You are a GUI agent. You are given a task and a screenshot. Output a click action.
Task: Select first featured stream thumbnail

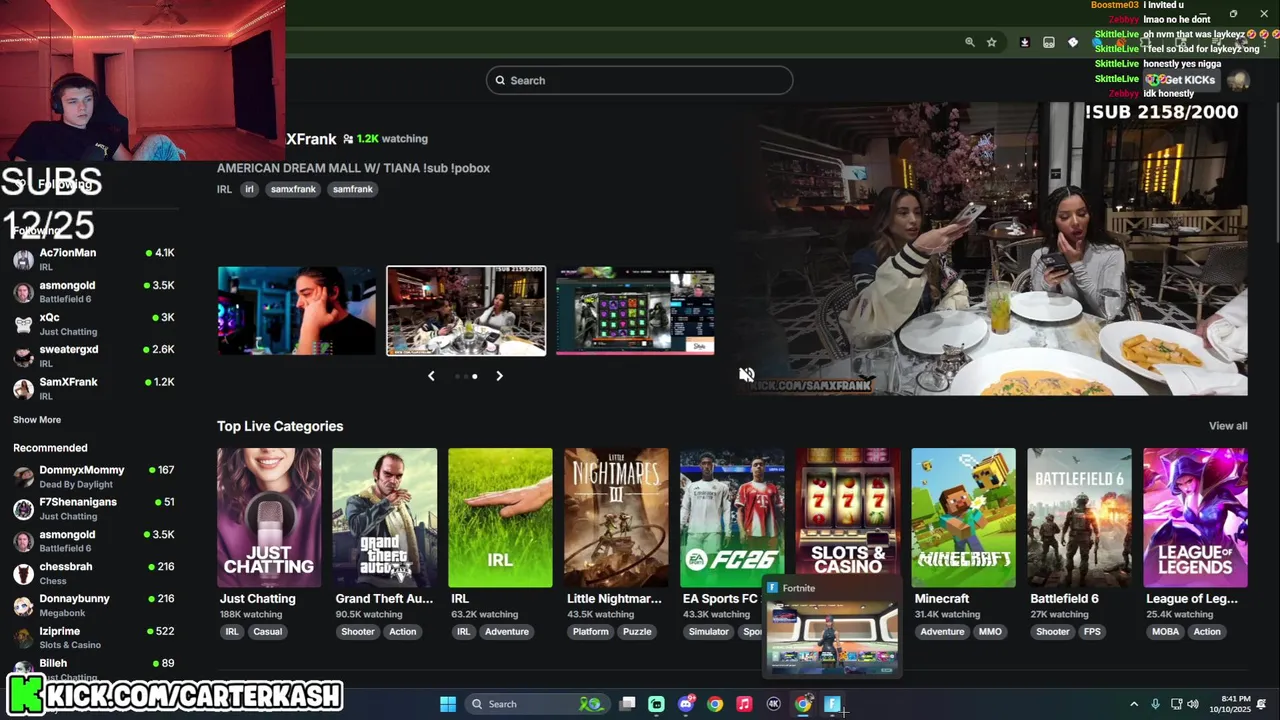click(297, 310)
